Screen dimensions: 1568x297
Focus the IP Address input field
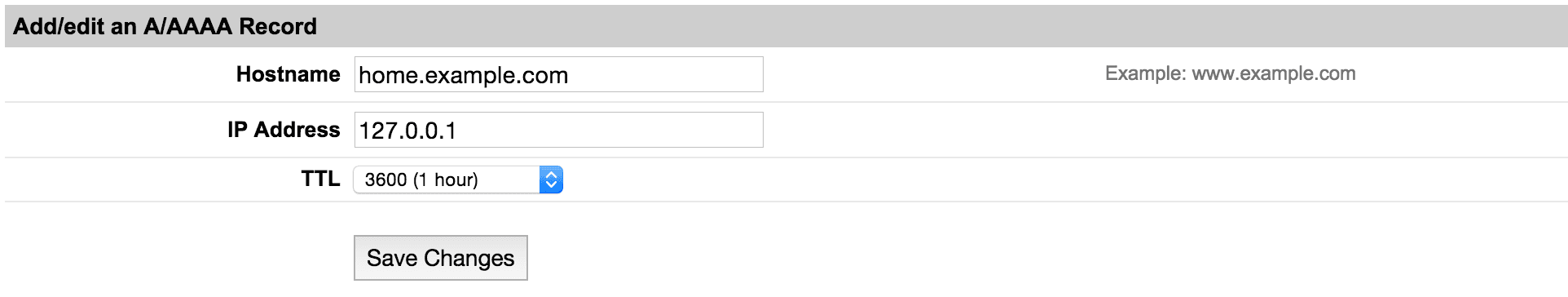[x=559, y=130]
